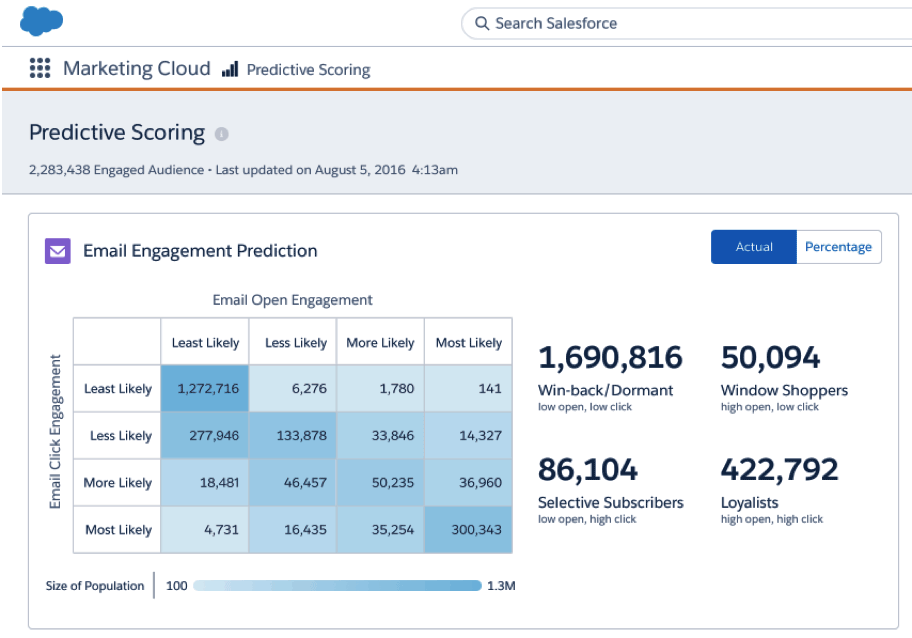Click the Salesforce cloud logo
Image resolution: width=912 pixels, height=638 pixels.
point(41,20)
